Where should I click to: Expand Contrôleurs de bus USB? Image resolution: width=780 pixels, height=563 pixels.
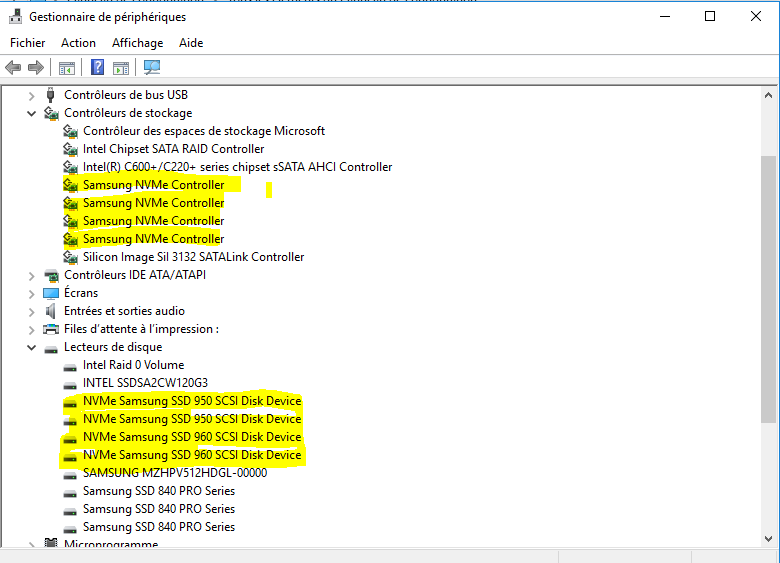[x=31, y=95]
